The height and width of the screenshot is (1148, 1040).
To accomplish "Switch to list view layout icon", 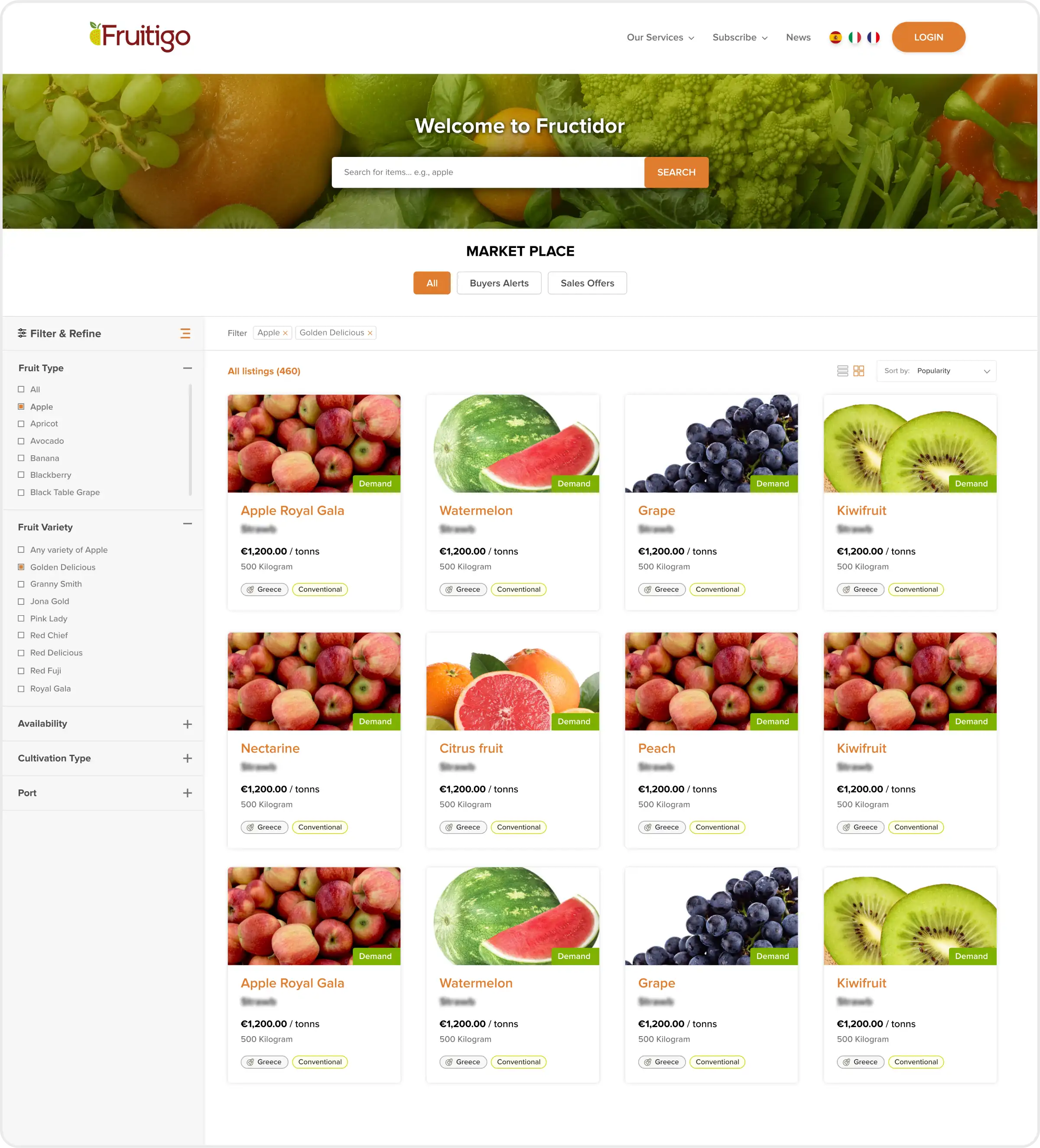I will tap(842, 371).
